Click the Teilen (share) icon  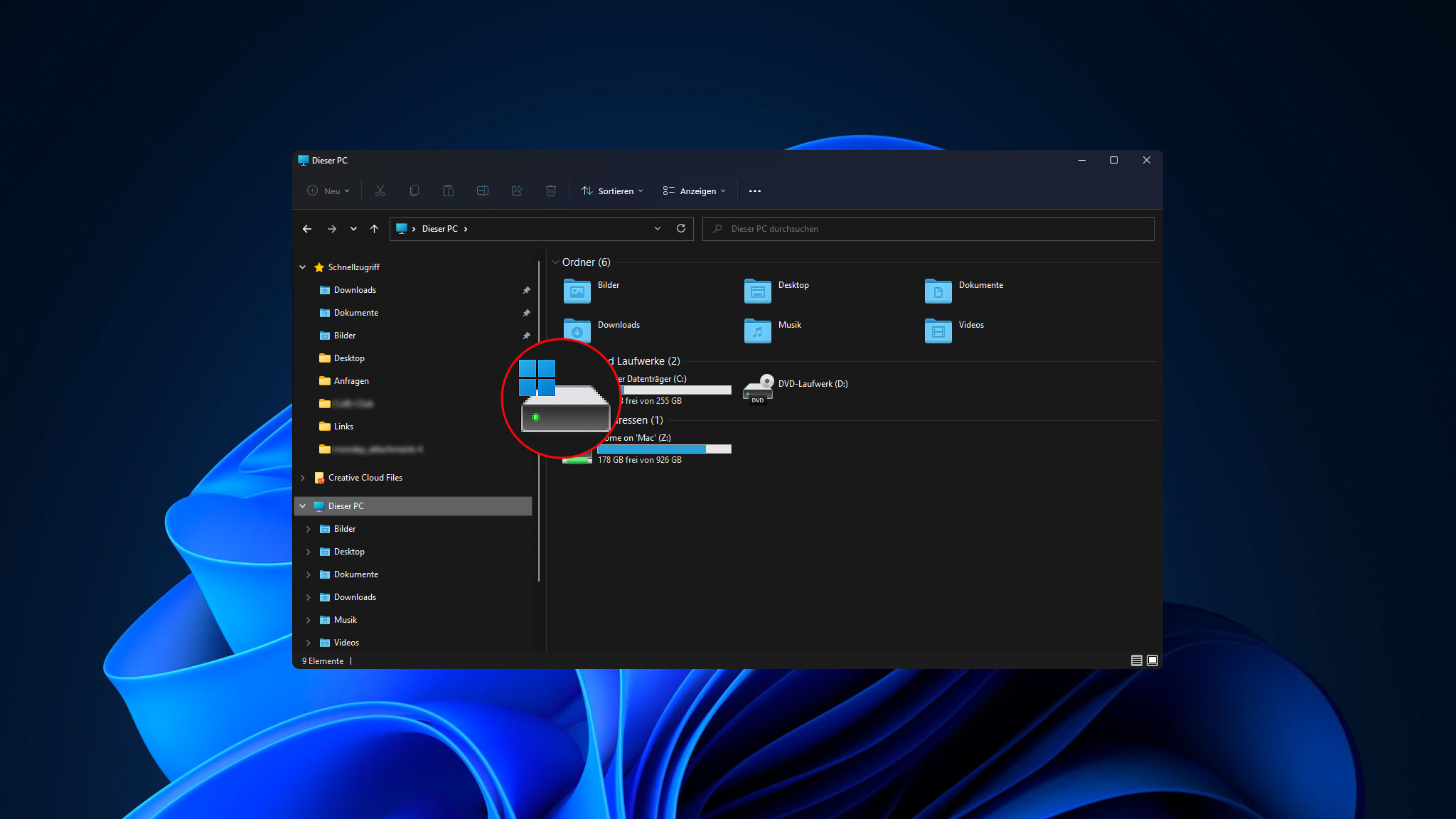pyautogui.click(x=517, y=191)
